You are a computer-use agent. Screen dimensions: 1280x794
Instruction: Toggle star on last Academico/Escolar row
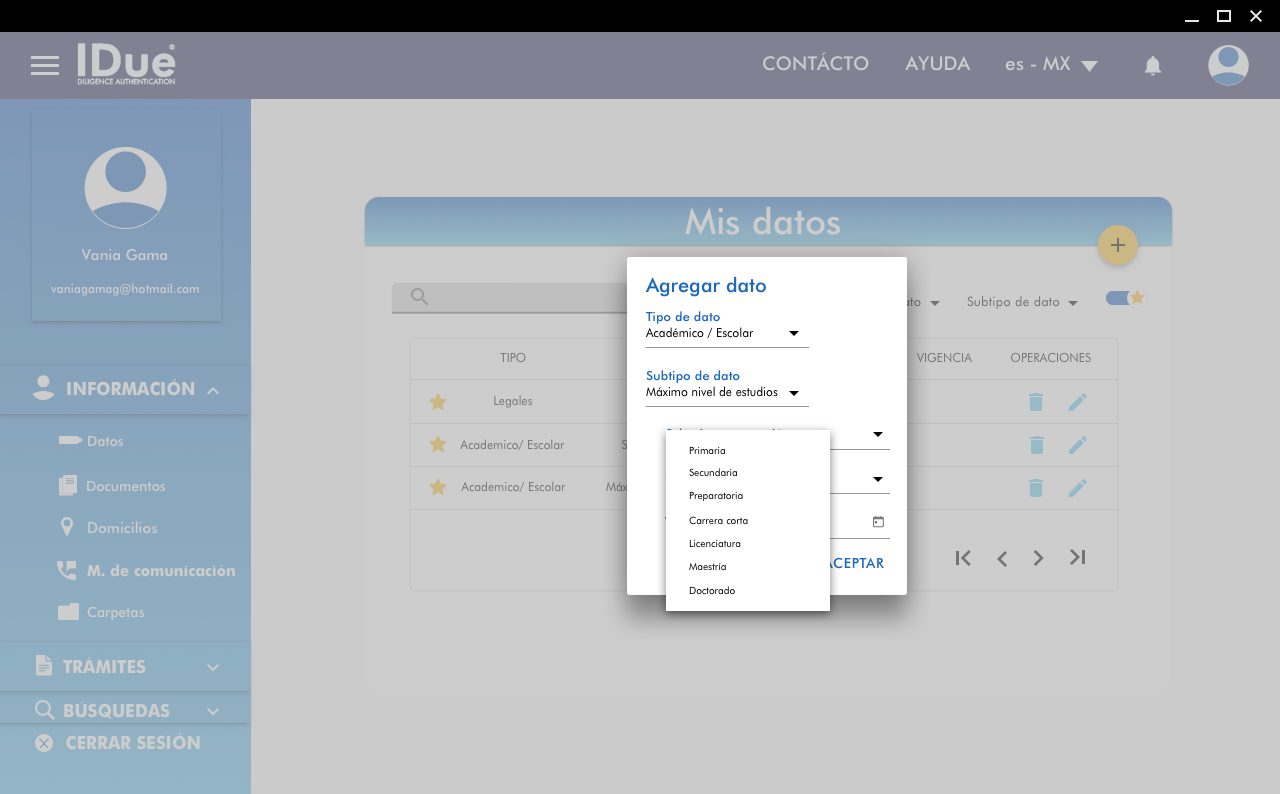[437, 487]
